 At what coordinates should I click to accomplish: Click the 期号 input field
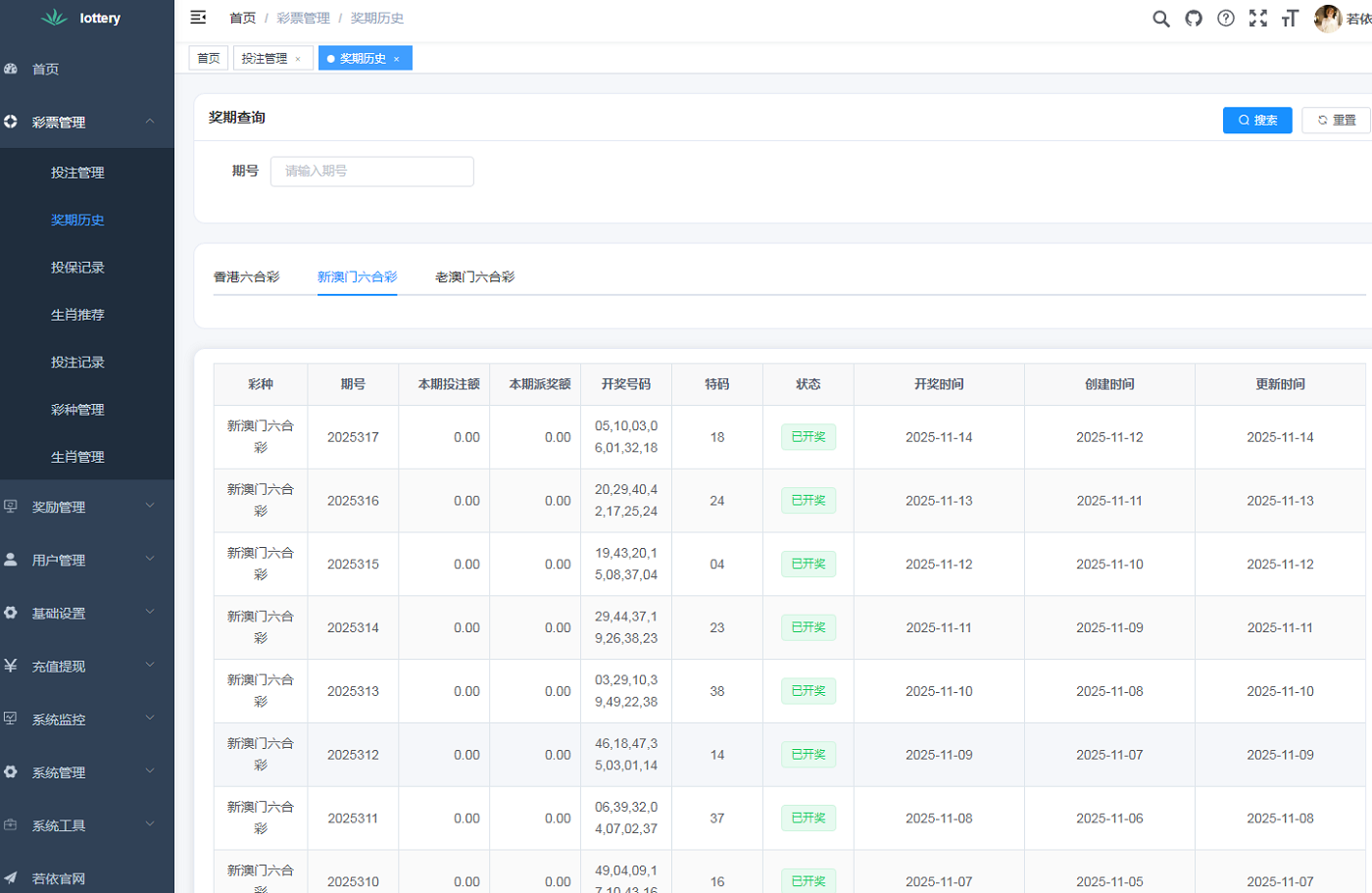pyautogui.click(x=371, y=171)
